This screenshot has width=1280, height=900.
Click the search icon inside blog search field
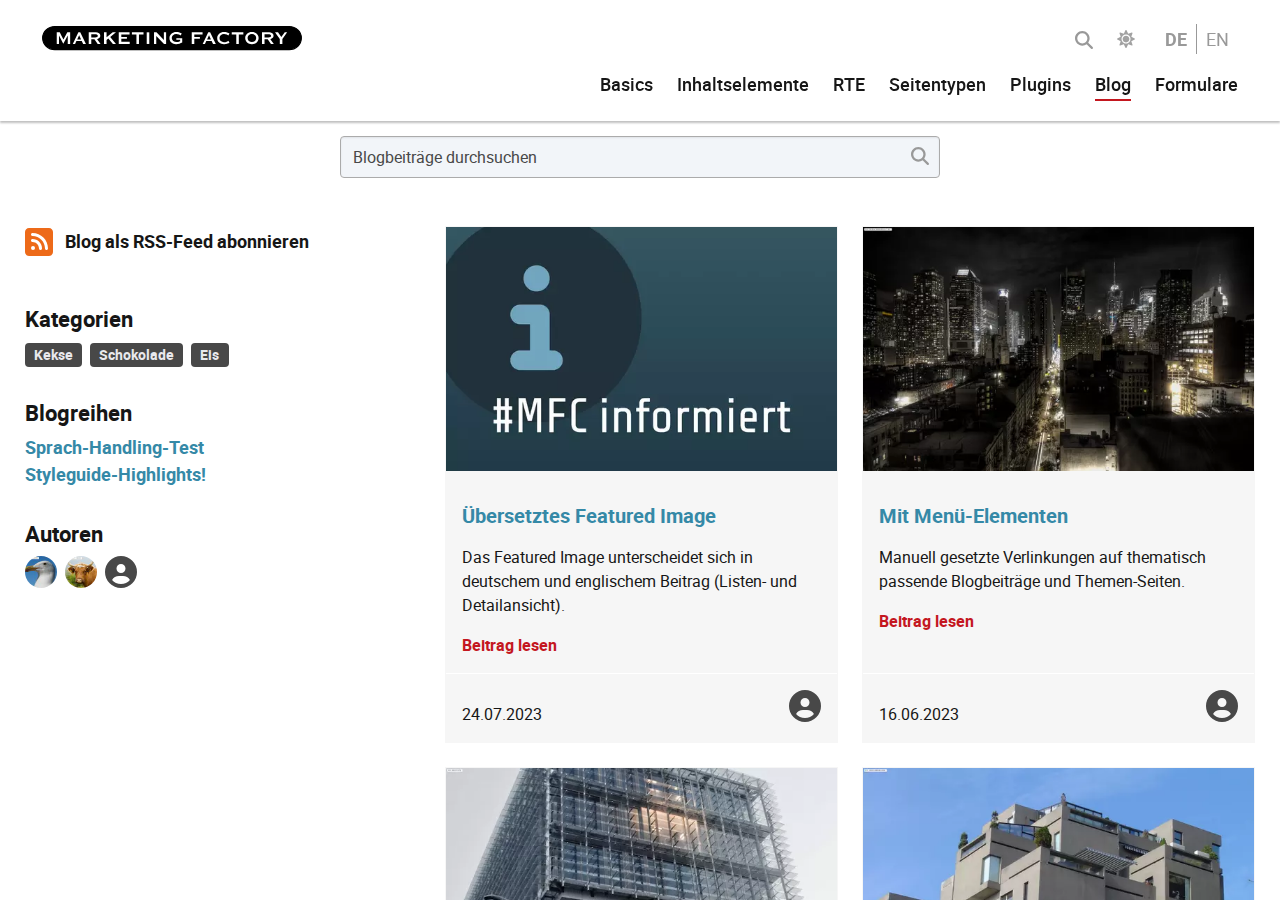(920, 156)
